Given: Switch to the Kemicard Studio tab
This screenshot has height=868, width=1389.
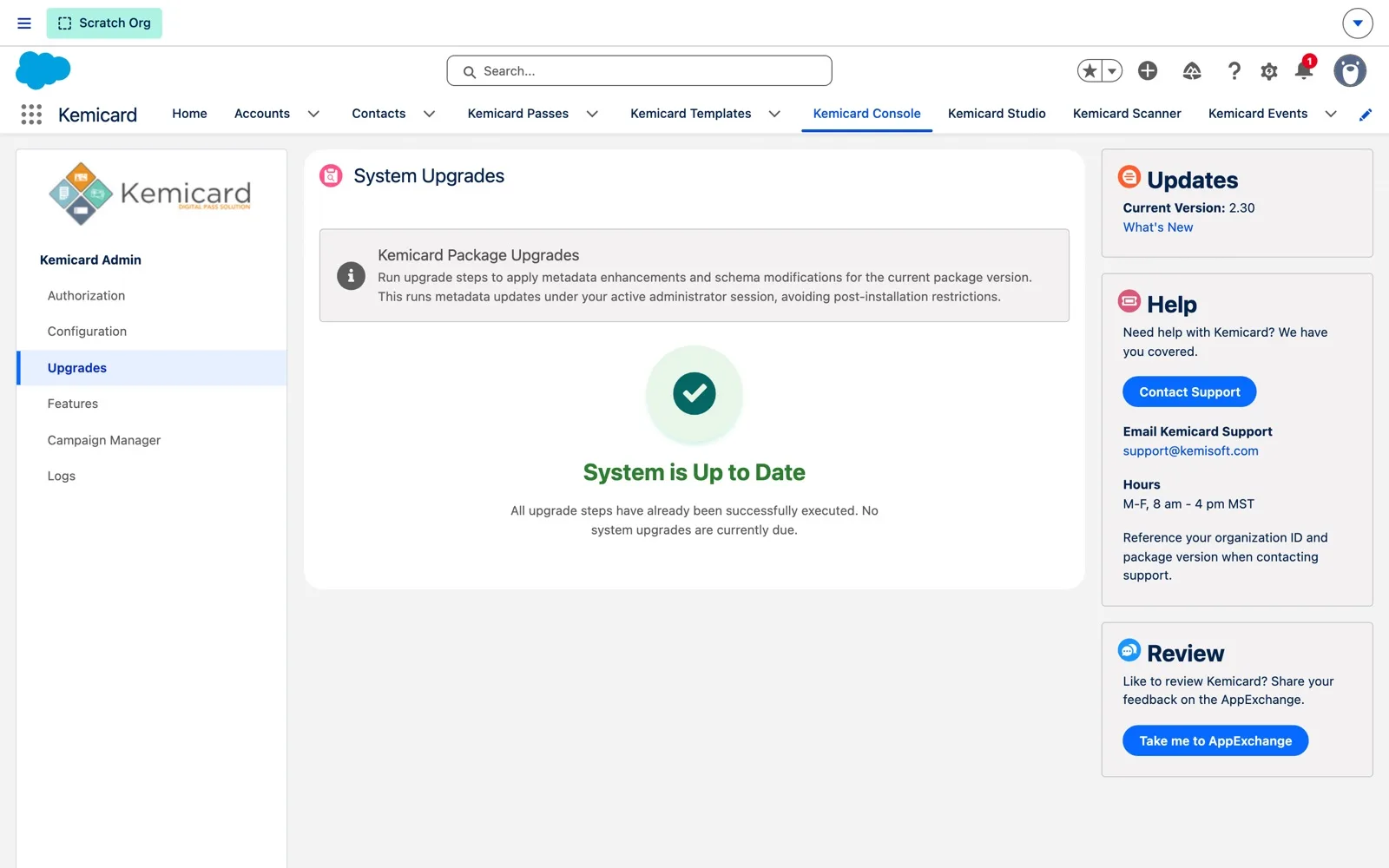Looking at the screenshot, I should (x=997, y=114).
